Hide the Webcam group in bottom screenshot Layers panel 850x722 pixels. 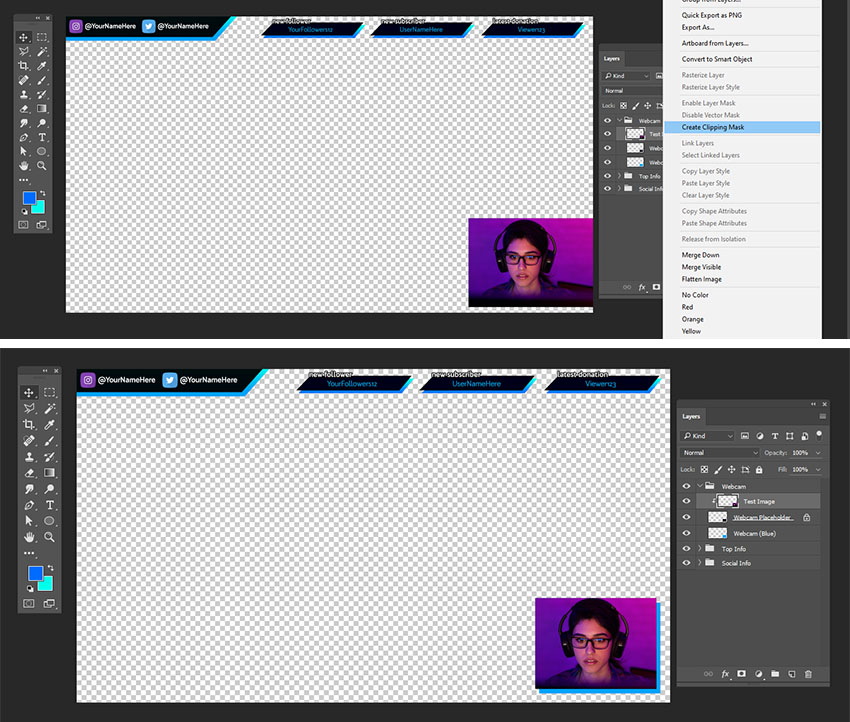(x=686, y=486)
